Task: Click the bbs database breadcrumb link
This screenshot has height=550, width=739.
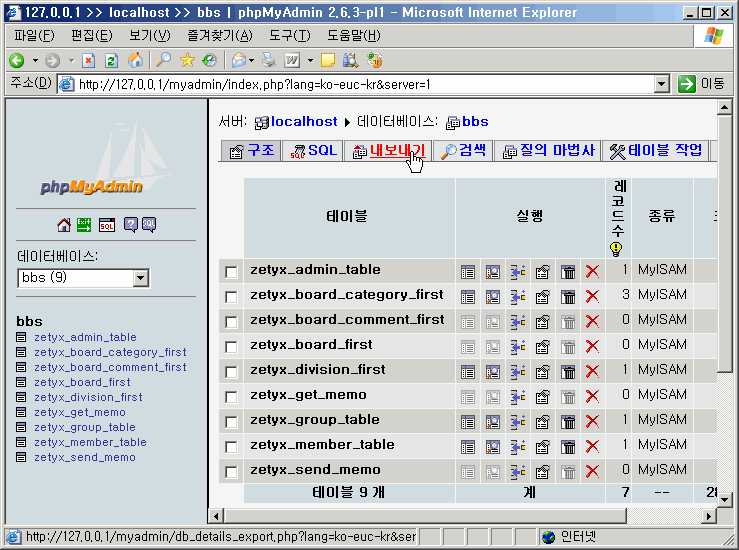Action: click(x=475, y=122)
